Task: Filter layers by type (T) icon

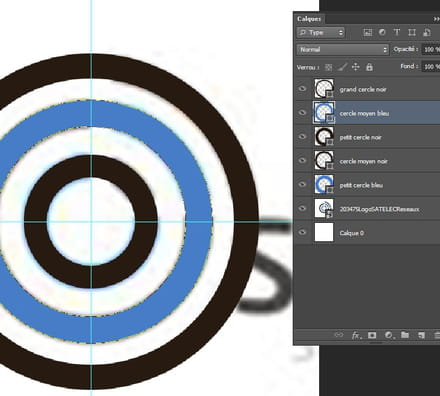Action: [x=397, y=32]
